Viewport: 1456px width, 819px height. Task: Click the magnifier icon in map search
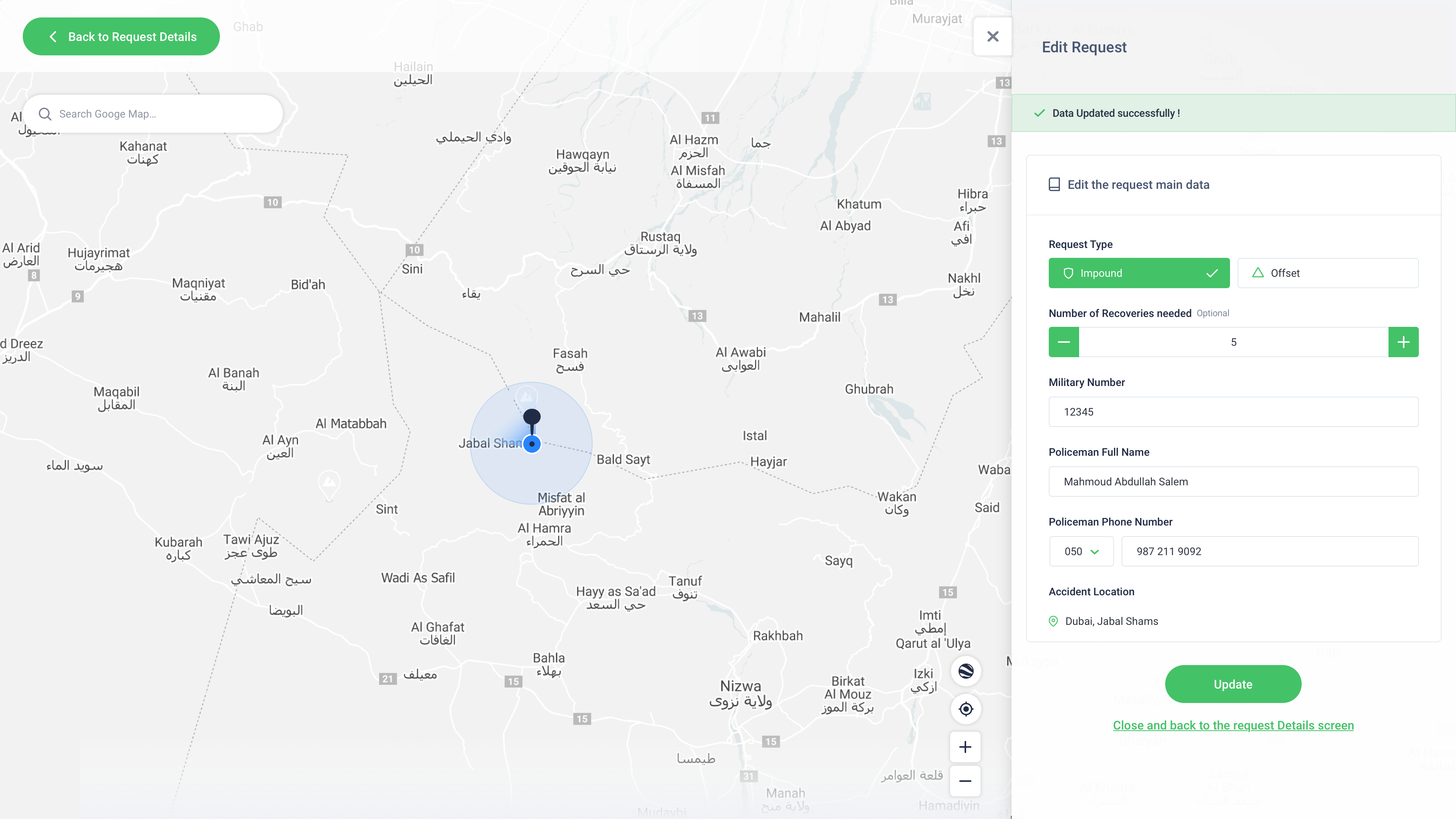[x=45, y=114]
